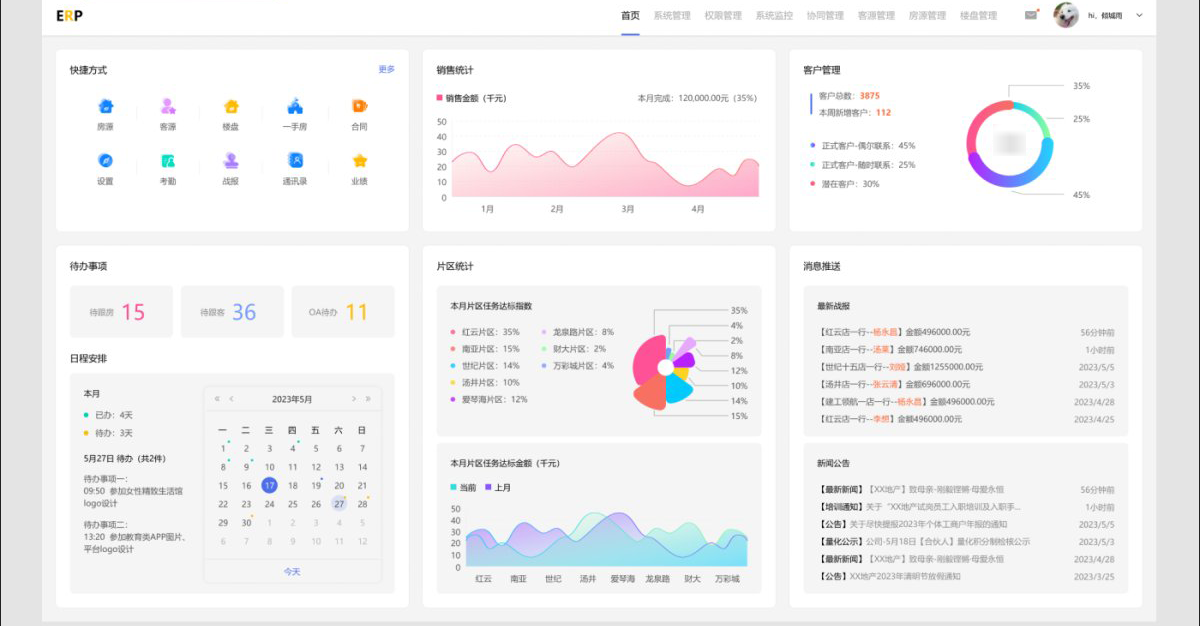Select day 27 in the calendar
The height and width of the screenshot is (626, 1200).
click(339, 504)
